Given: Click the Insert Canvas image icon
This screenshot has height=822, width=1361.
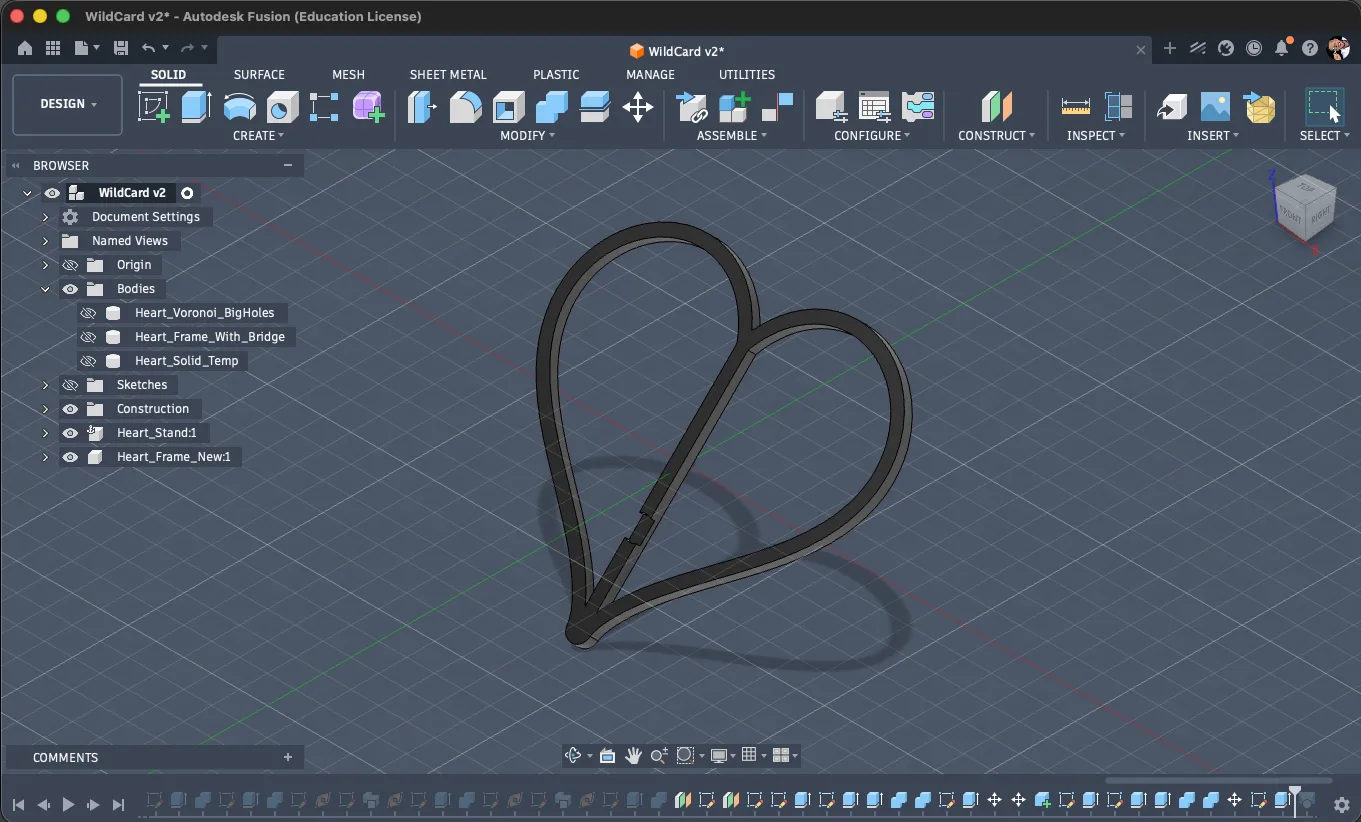Looking at the screenshot, I should click(1215, 106).
